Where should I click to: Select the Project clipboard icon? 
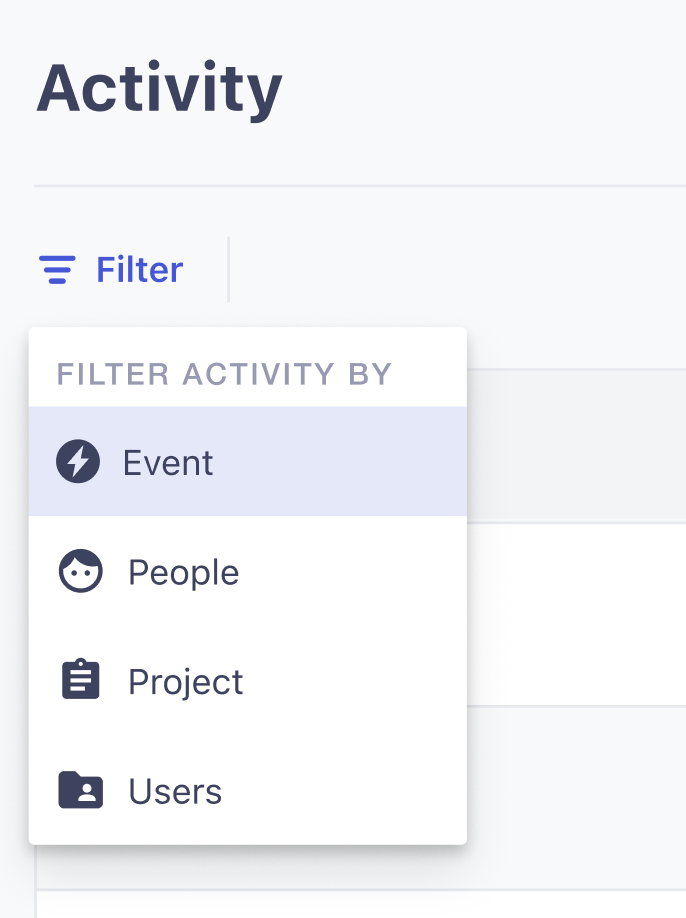(81, 679)
